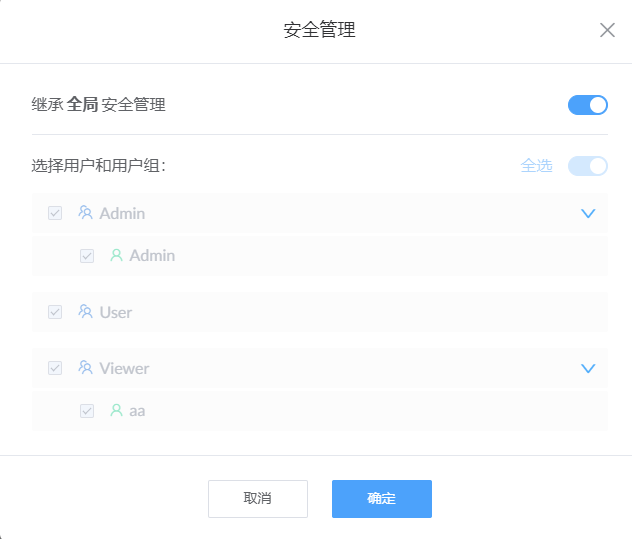
Task: Collapse the Admin group chevron
Action: pos(588,213)
